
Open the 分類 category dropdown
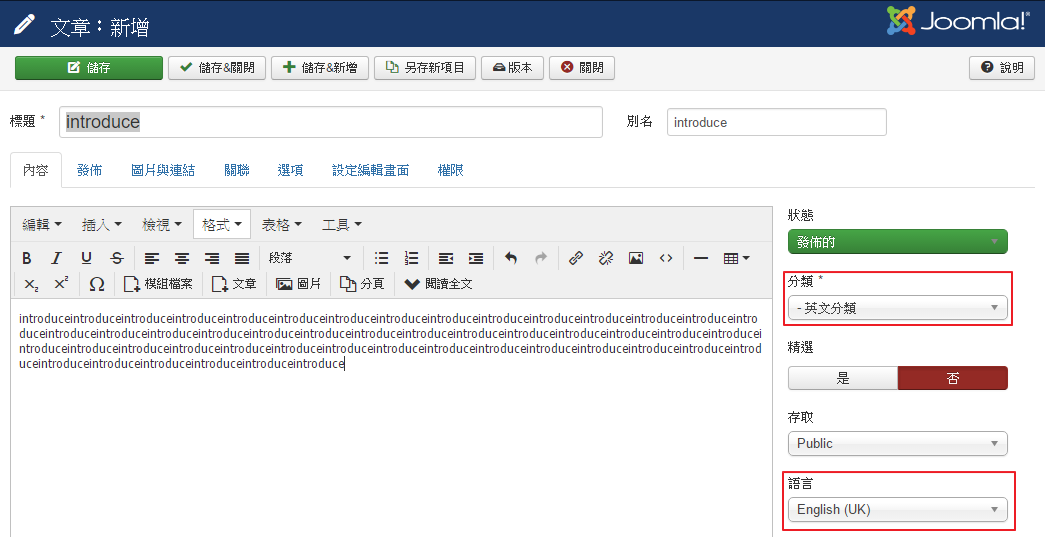click(897, 308)
